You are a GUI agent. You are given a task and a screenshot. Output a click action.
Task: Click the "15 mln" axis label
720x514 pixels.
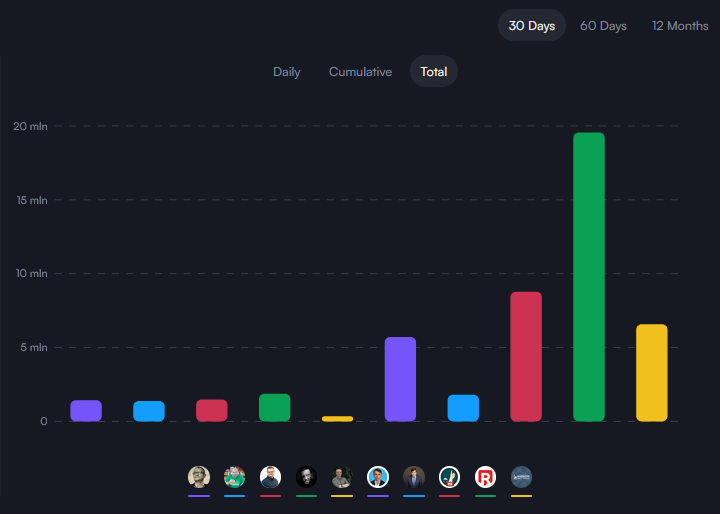point(32,200)
